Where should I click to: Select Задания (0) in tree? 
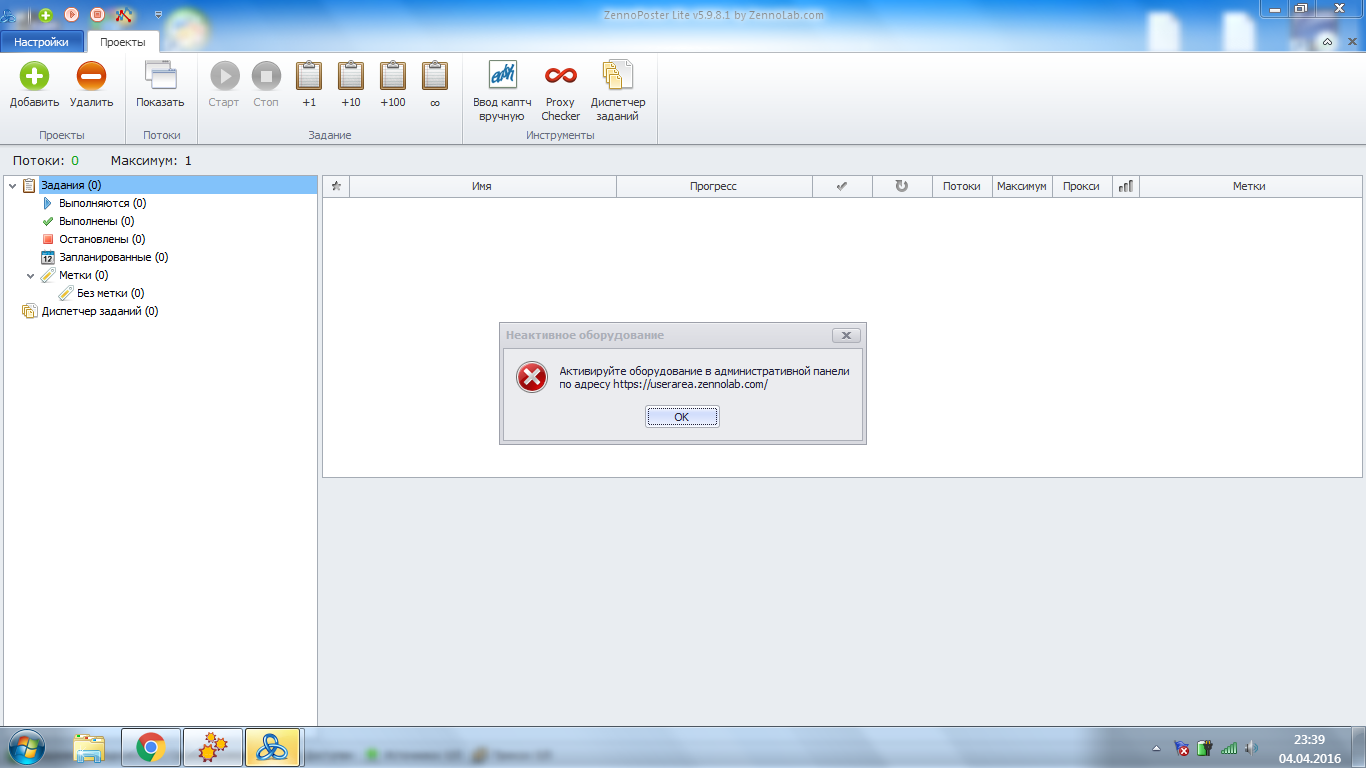coord(70,185)
